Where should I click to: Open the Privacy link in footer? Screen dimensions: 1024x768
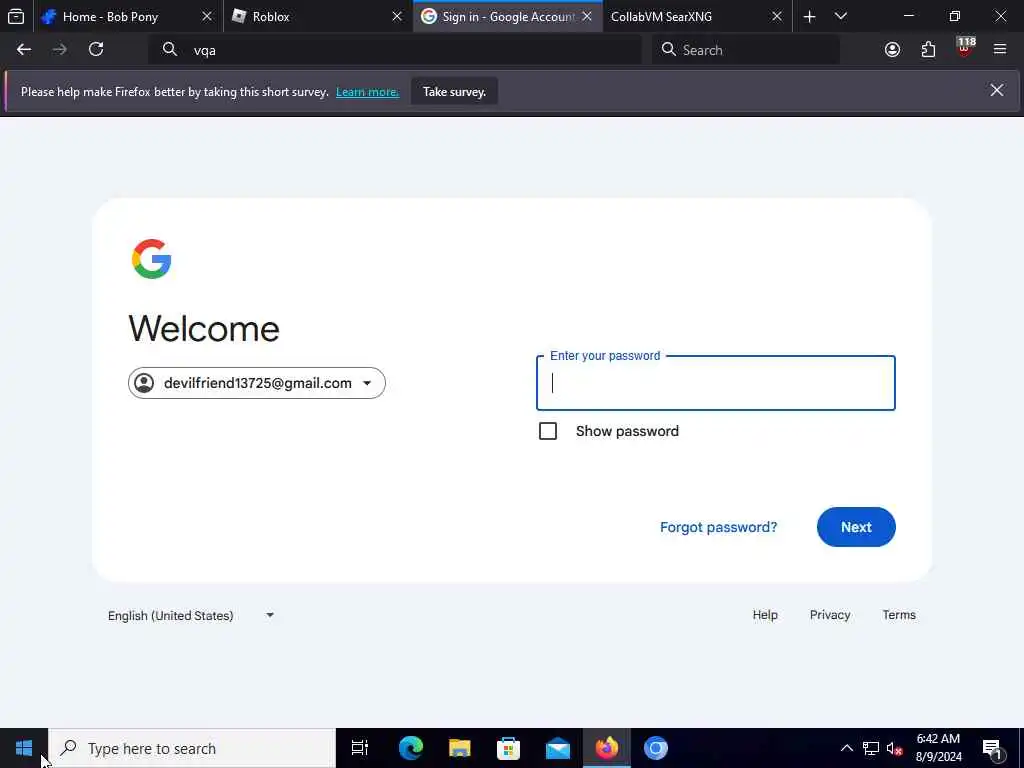[830, 615]
